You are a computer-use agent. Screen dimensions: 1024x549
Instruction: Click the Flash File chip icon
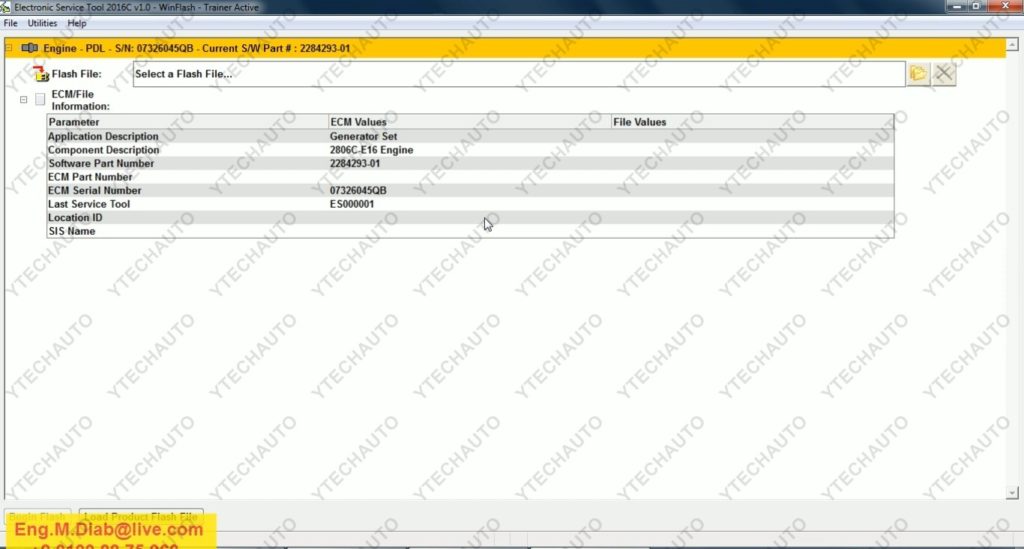40,73
